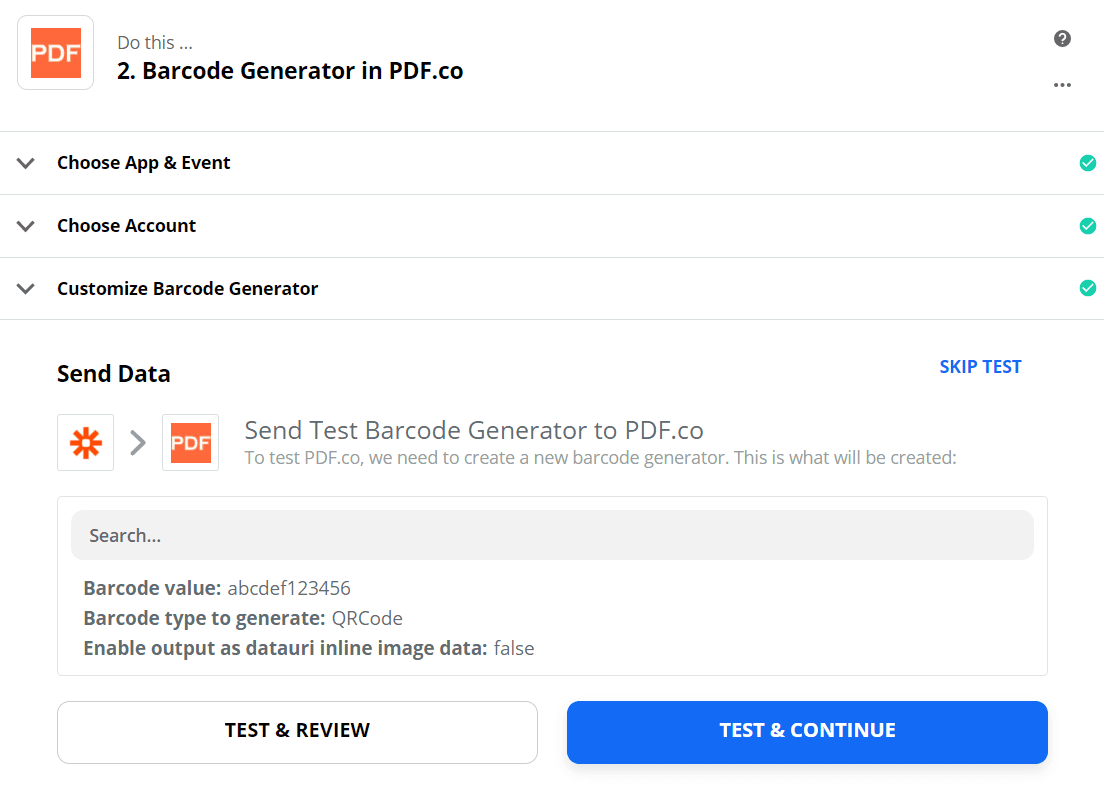Click the SKIP TEST link

pos(980,366)
